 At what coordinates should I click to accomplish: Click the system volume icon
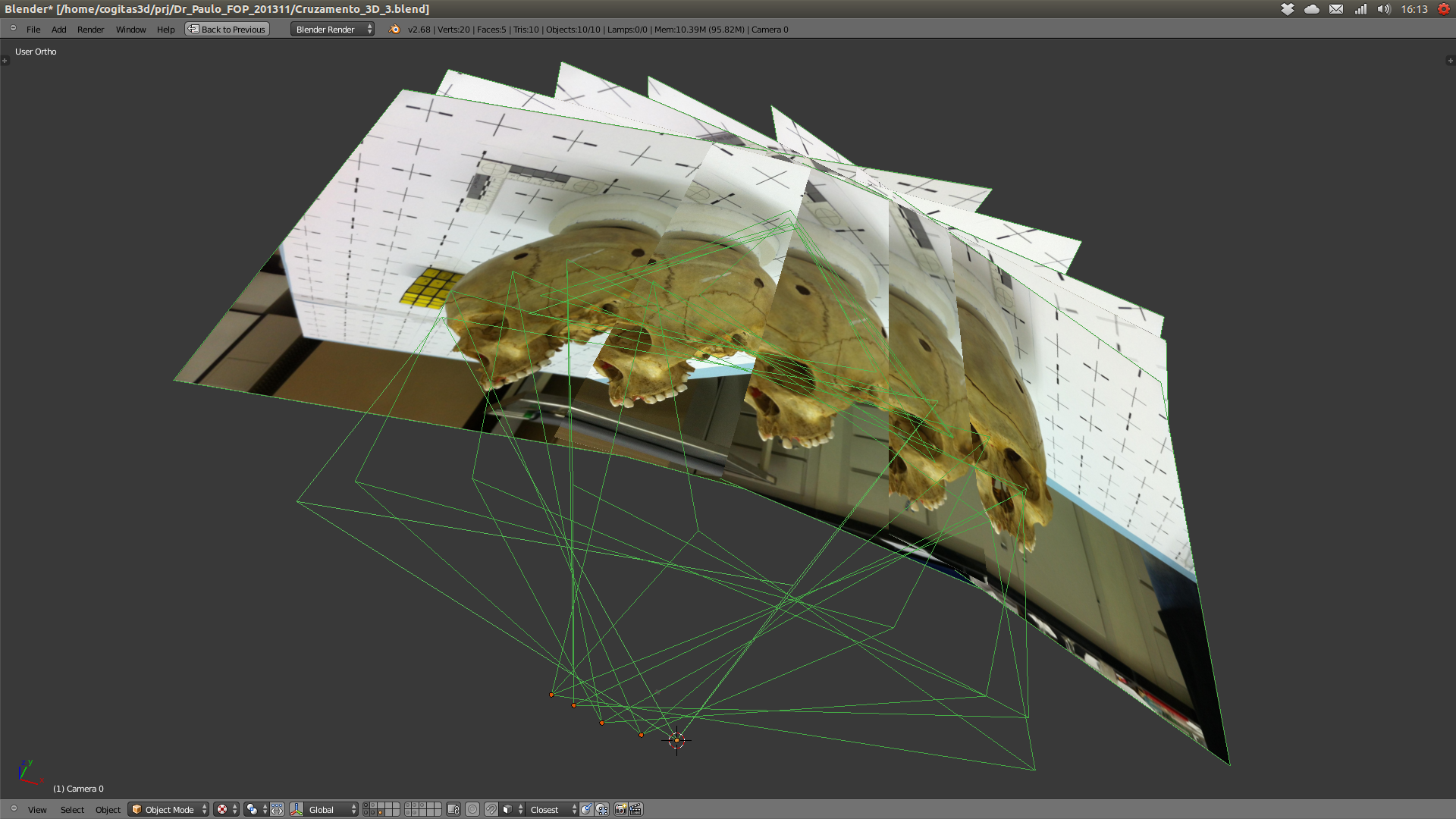[1384, 9]
